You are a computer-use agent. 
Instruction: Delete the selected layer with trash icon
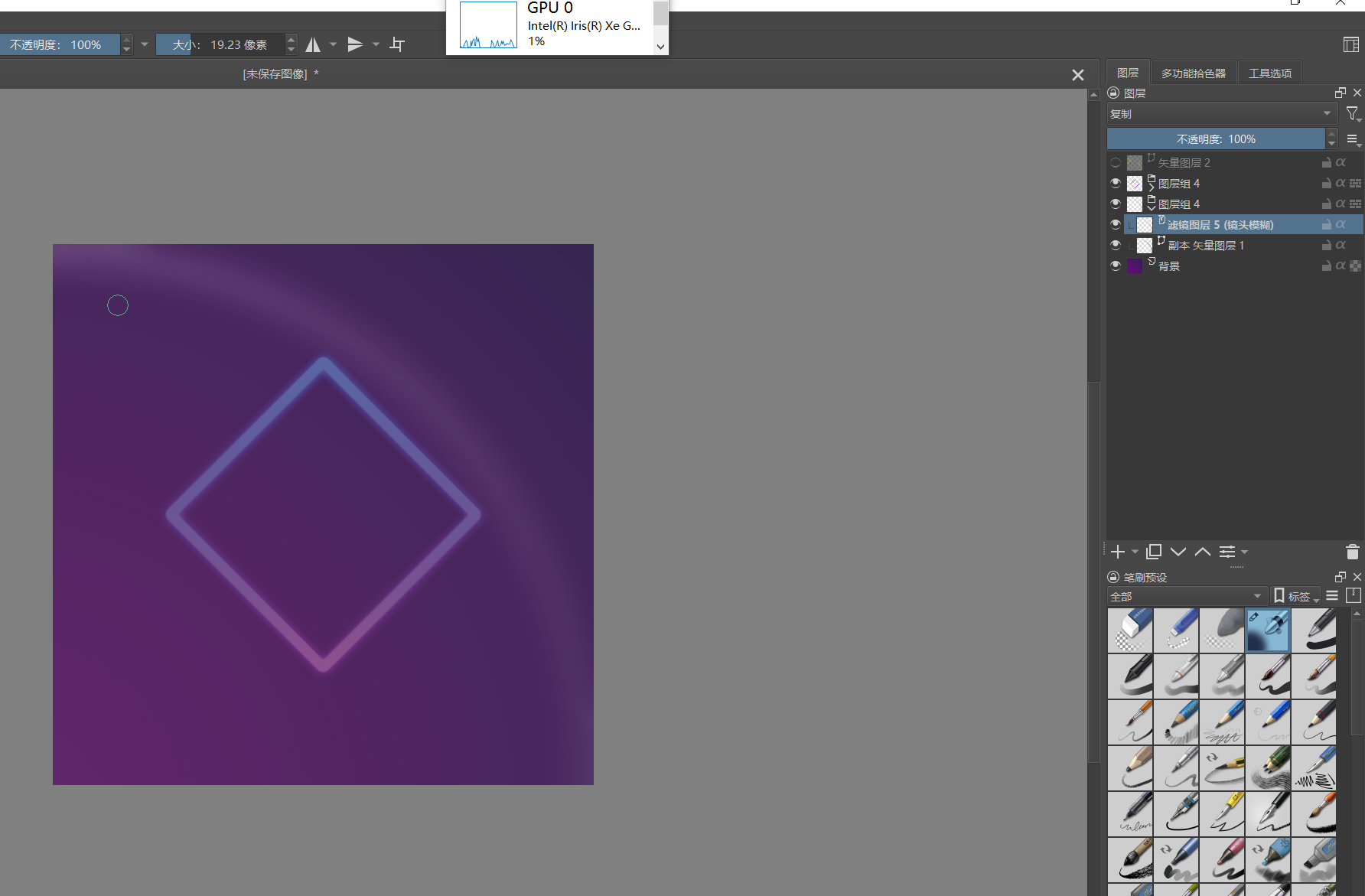click(1352, 552)
